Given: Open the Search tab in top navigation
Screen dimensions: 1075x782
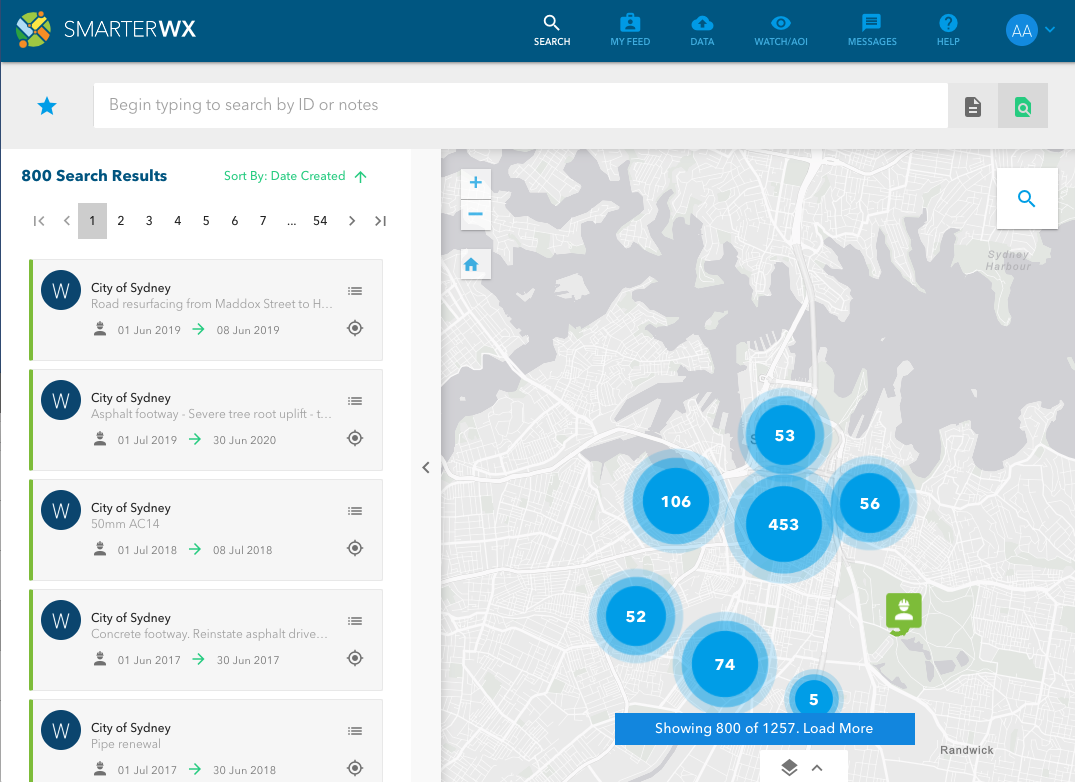Looking at the screenshot, I should [x=552, y=31].
